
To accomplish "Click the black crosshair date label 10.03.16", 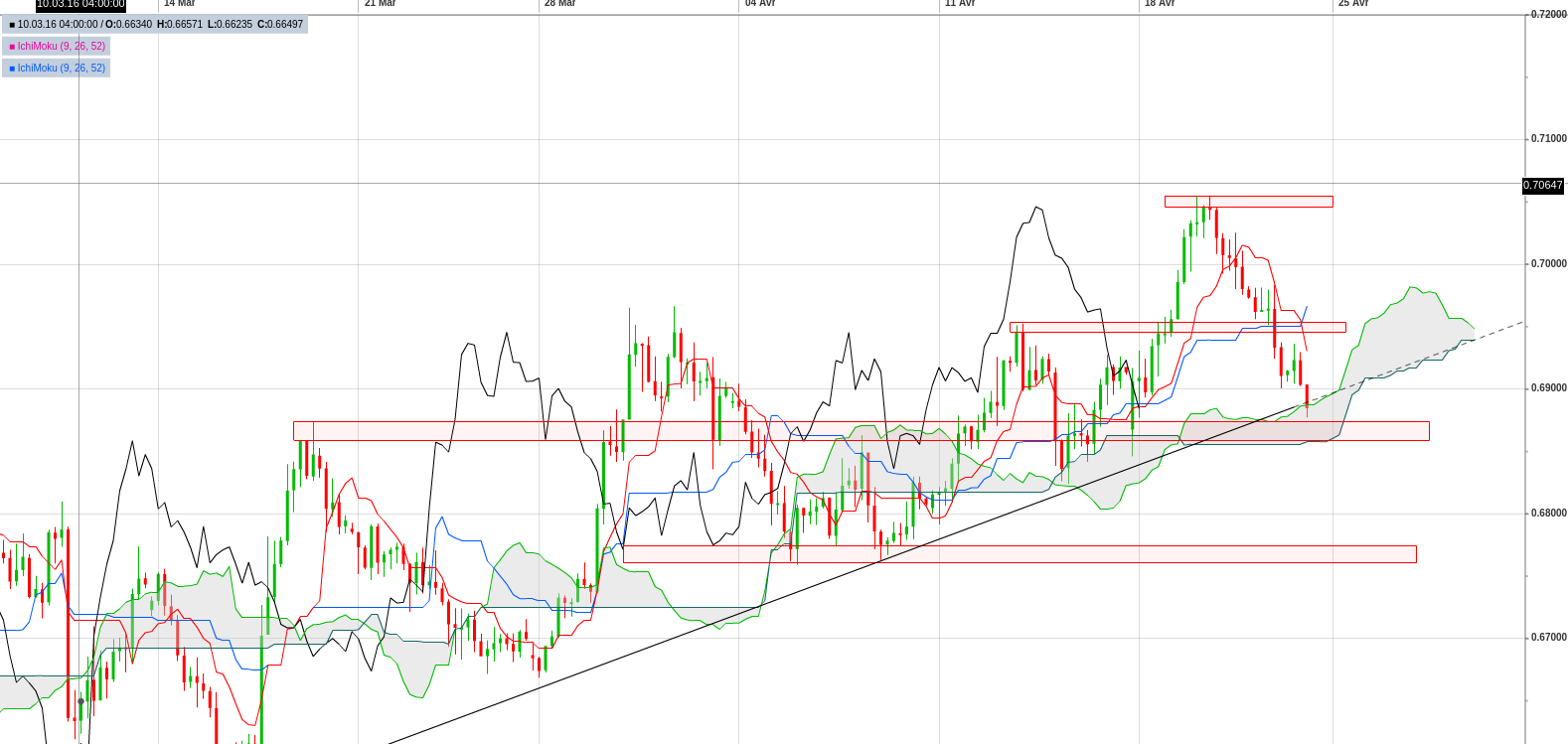I will (80, 5).
